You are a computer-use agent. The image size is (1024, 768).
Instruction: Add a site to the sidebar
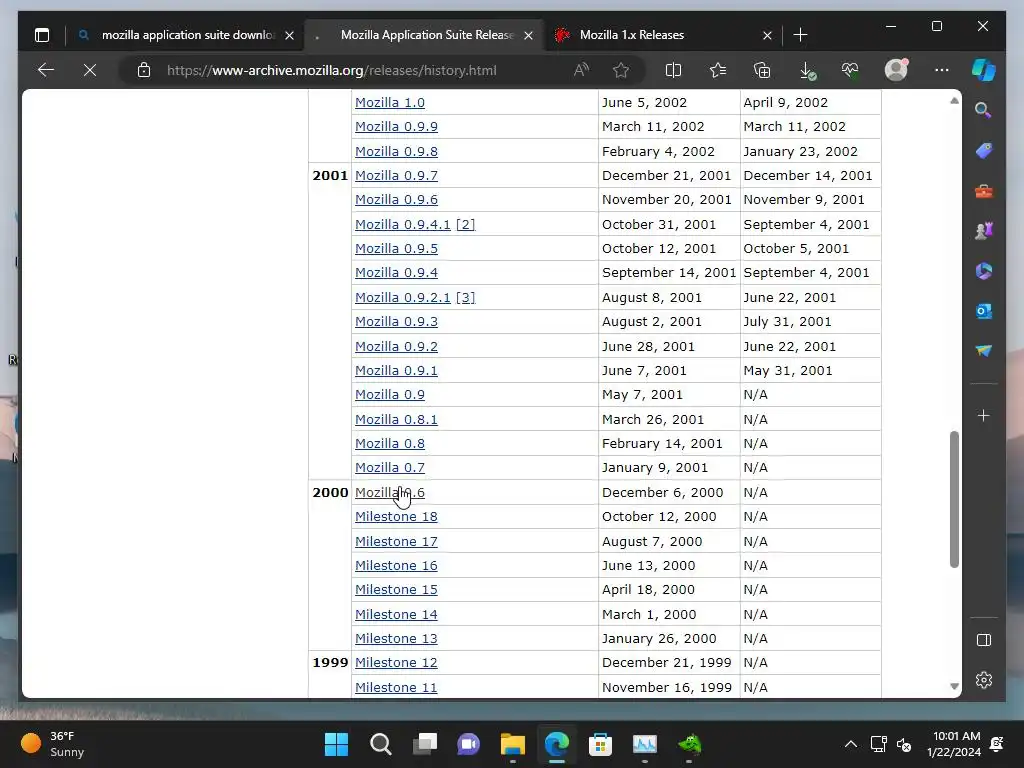984,415
